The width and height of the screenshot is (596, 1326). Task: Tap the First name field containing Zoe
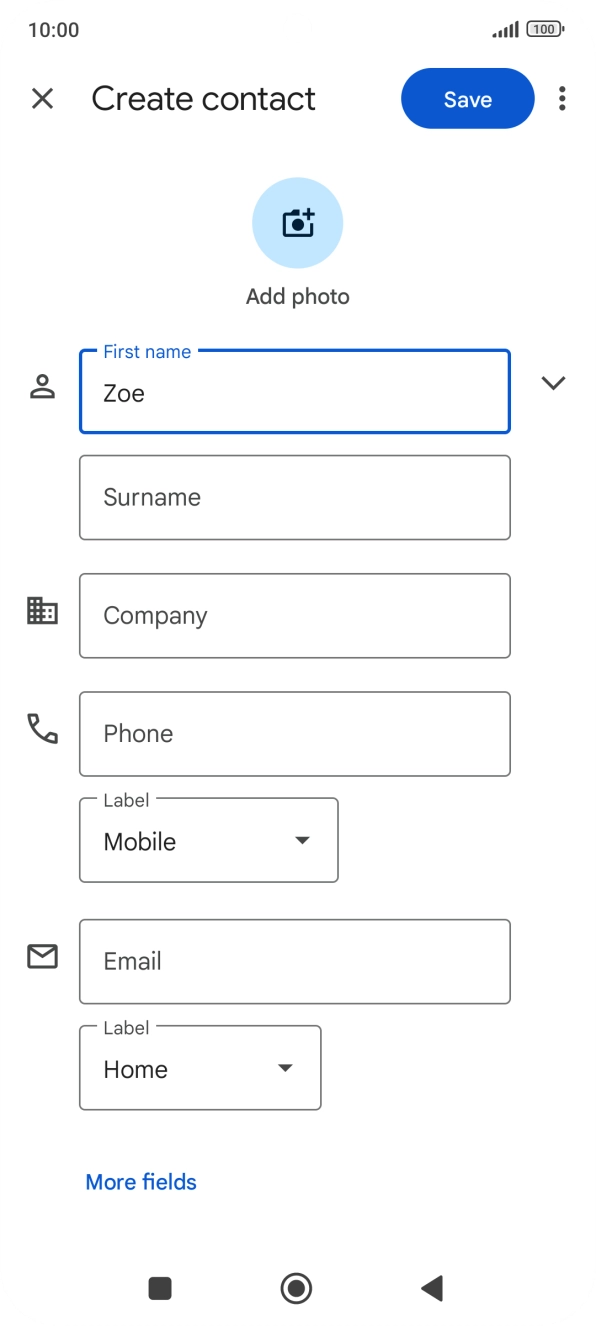coord(294,392)
